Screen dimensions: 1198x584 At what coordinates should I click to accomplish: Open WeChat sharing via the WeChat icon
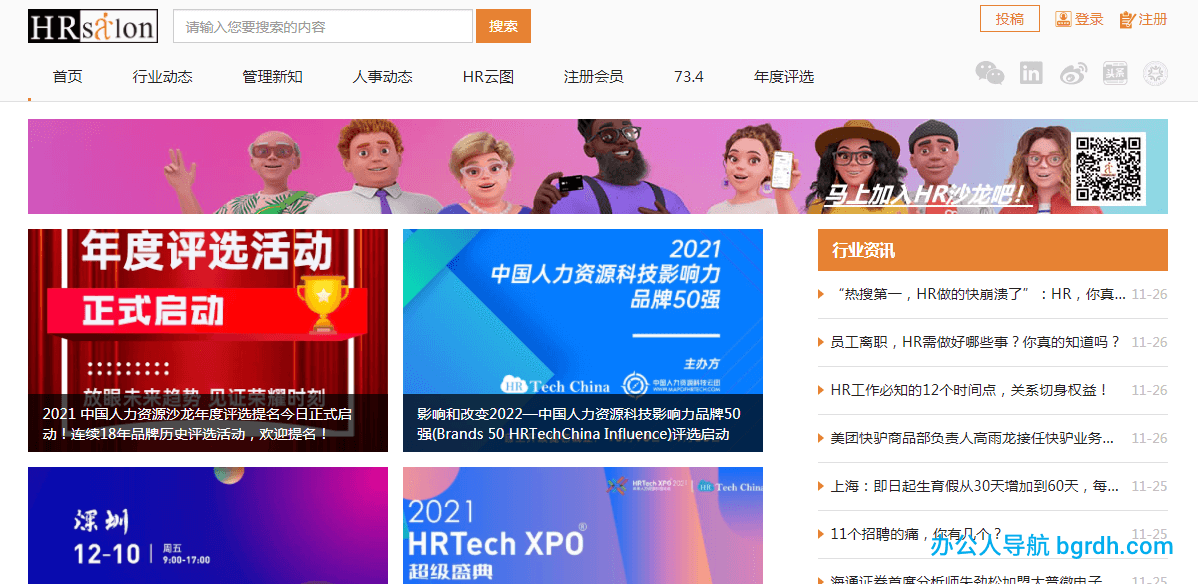[990, 72]
